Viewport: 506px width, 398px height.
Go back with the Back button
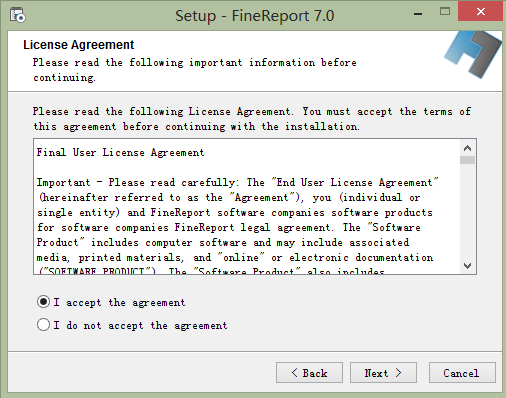(x=309, y=373)
